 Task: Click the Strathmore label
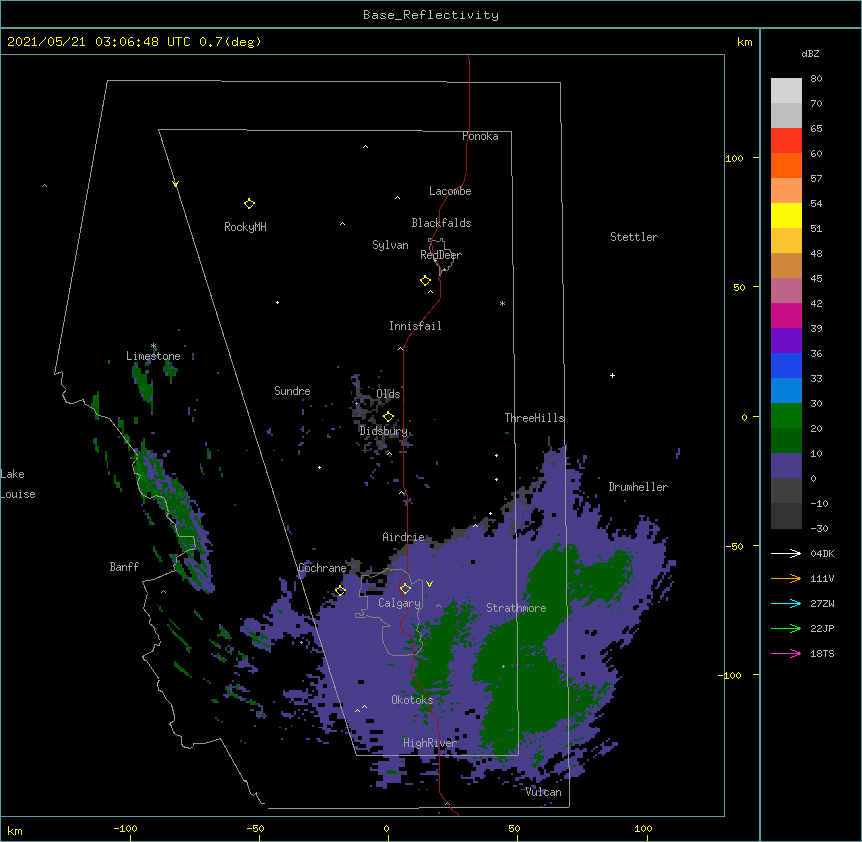tap(516, 608)
